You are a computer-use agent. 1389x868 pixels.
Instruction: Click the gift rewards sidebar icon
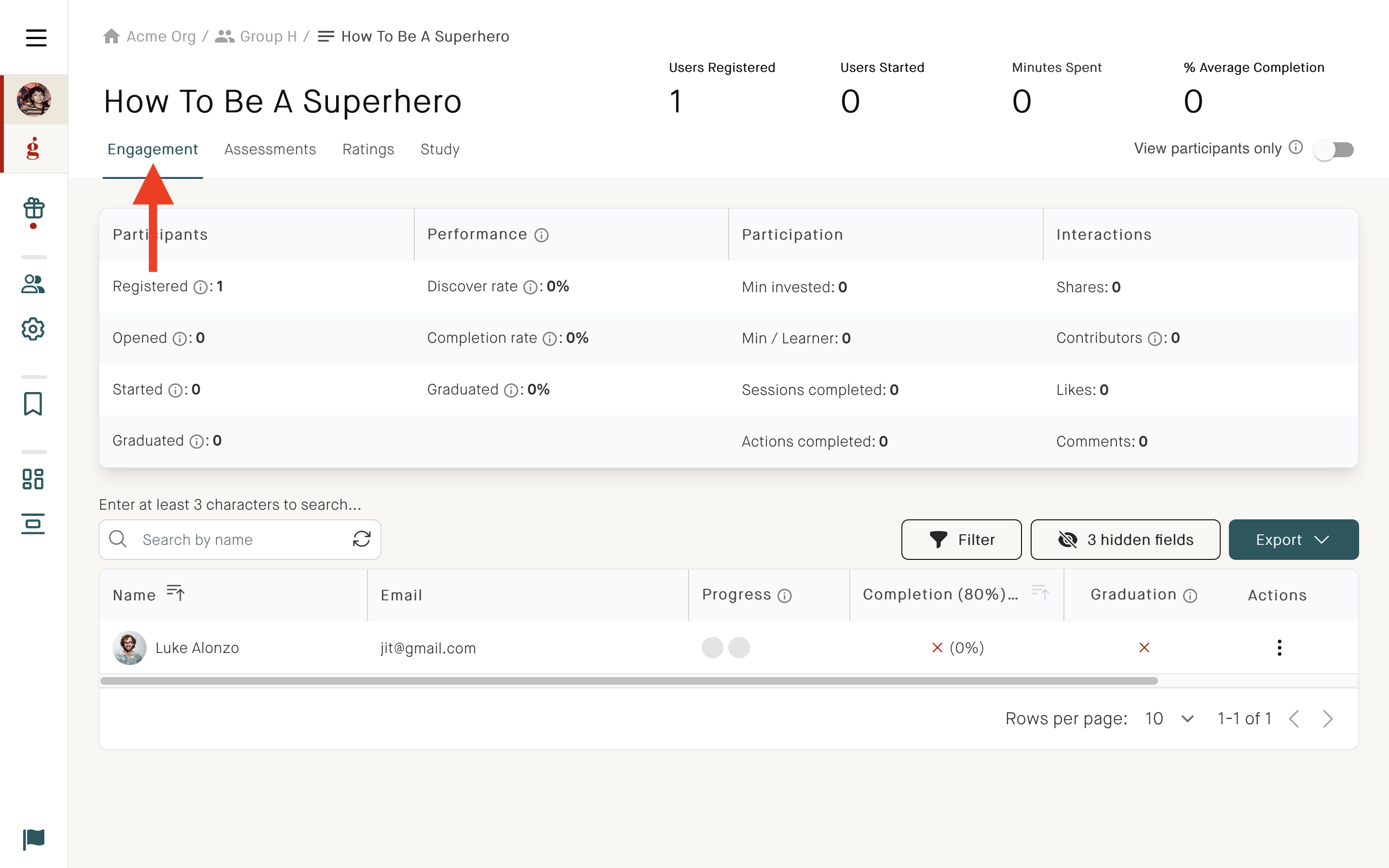tap(33, 209)
